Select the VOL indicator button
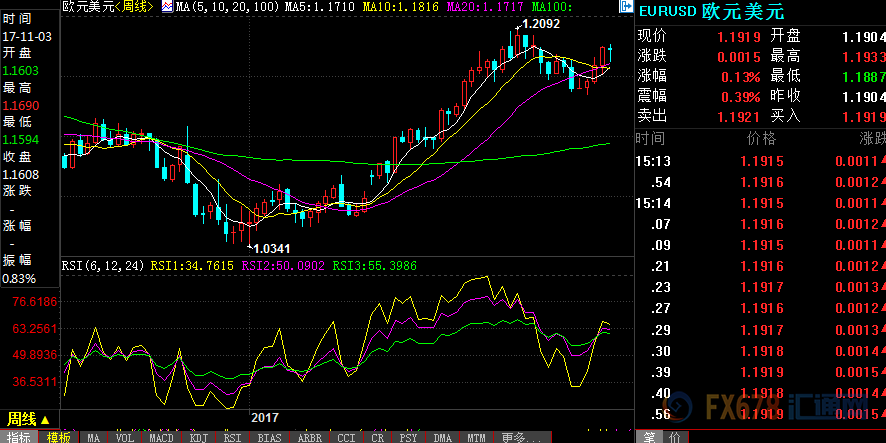This screenshot has width=886, height=443. coord(124,437)
